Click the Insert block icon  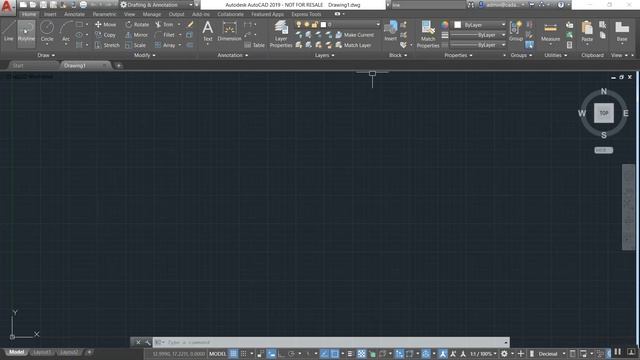[x=391, y=31]
